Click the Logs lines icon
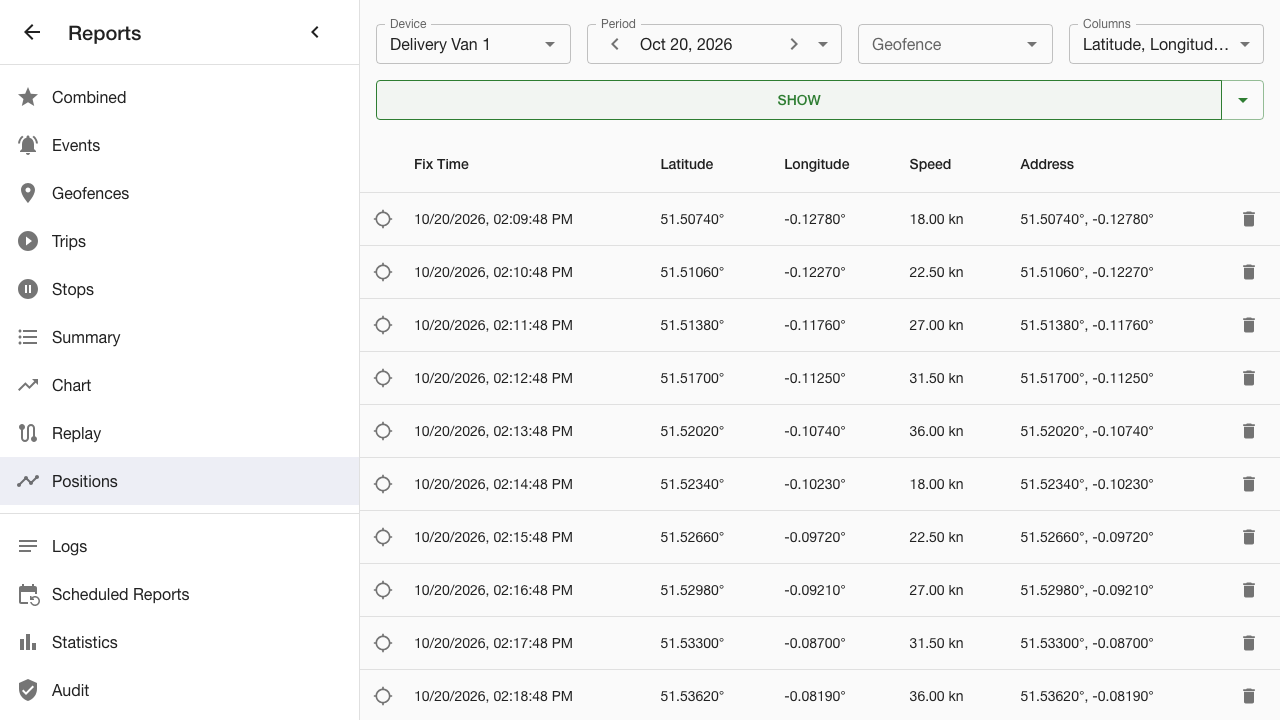The image size is (1280, 720). click(x=28, y=546)
